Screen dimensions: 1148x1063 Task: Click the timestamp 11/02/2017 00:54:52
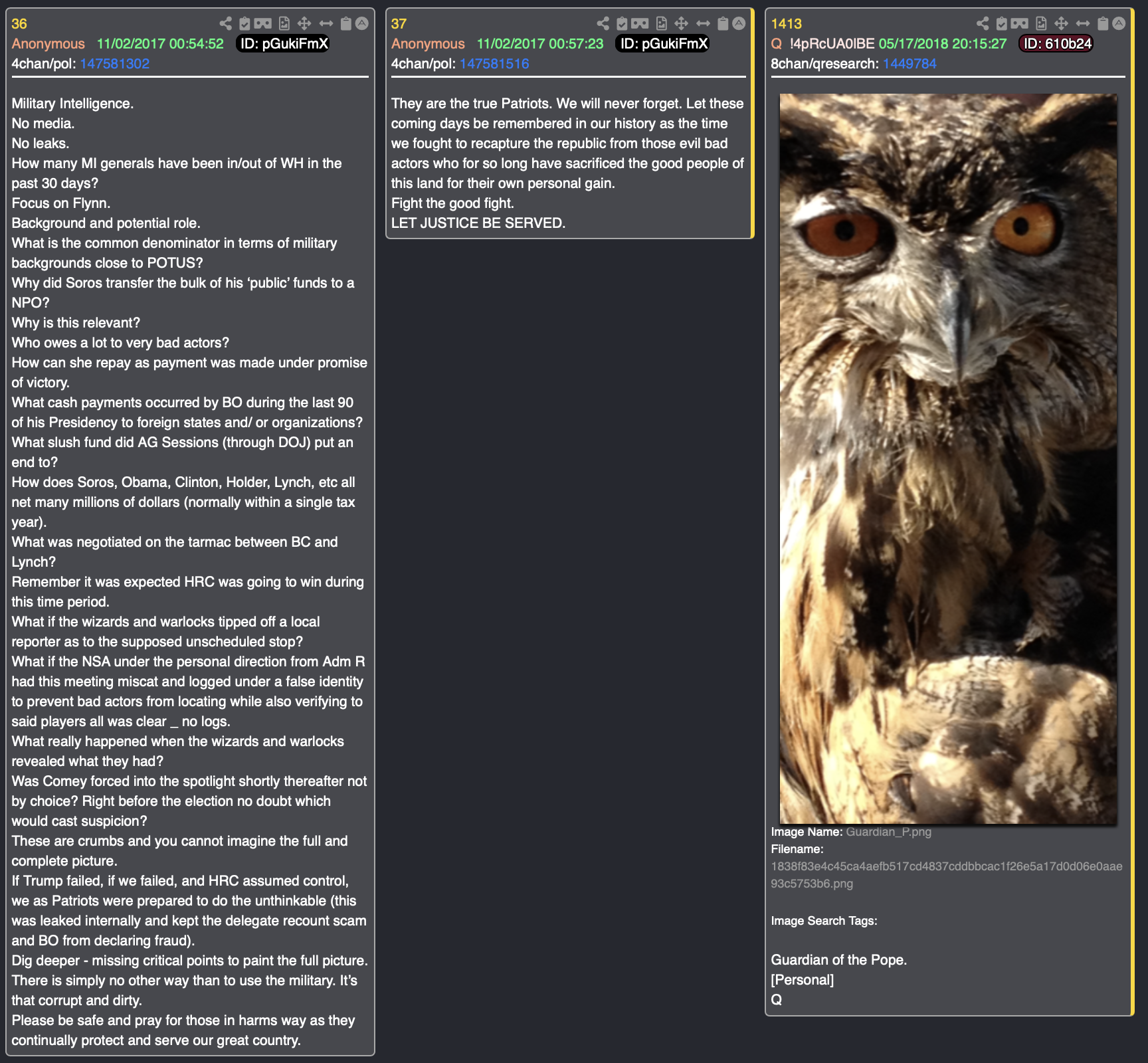(x=160, y=44)
